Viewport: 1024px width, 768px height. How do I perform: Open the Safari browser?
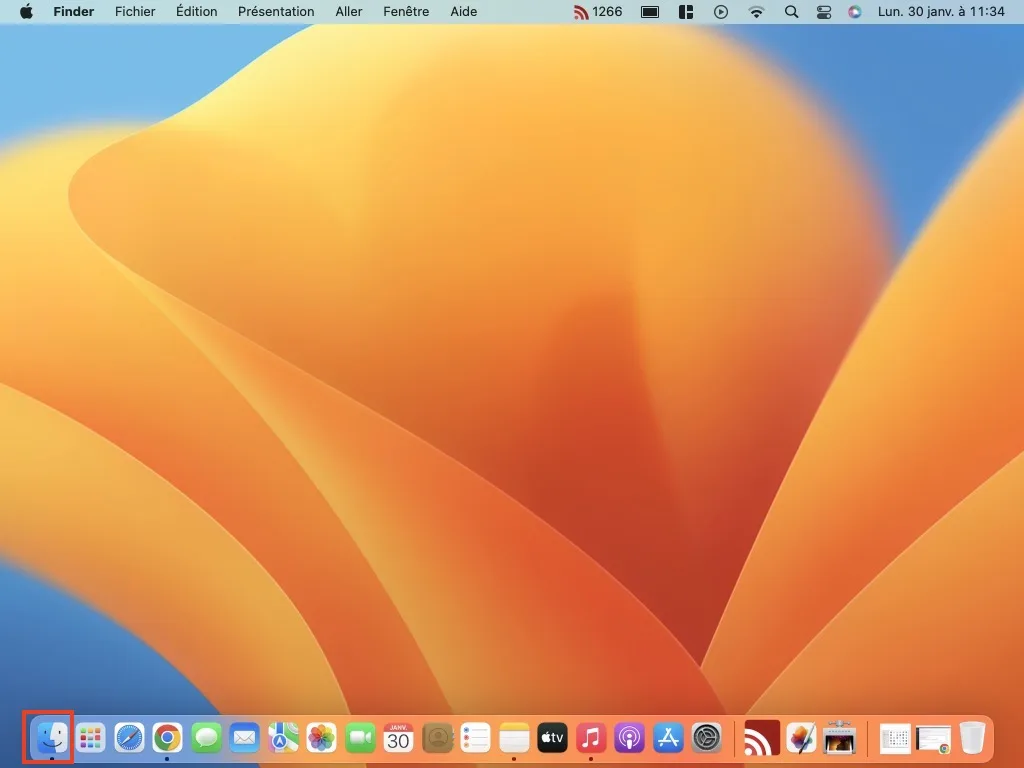click(128, 737)
